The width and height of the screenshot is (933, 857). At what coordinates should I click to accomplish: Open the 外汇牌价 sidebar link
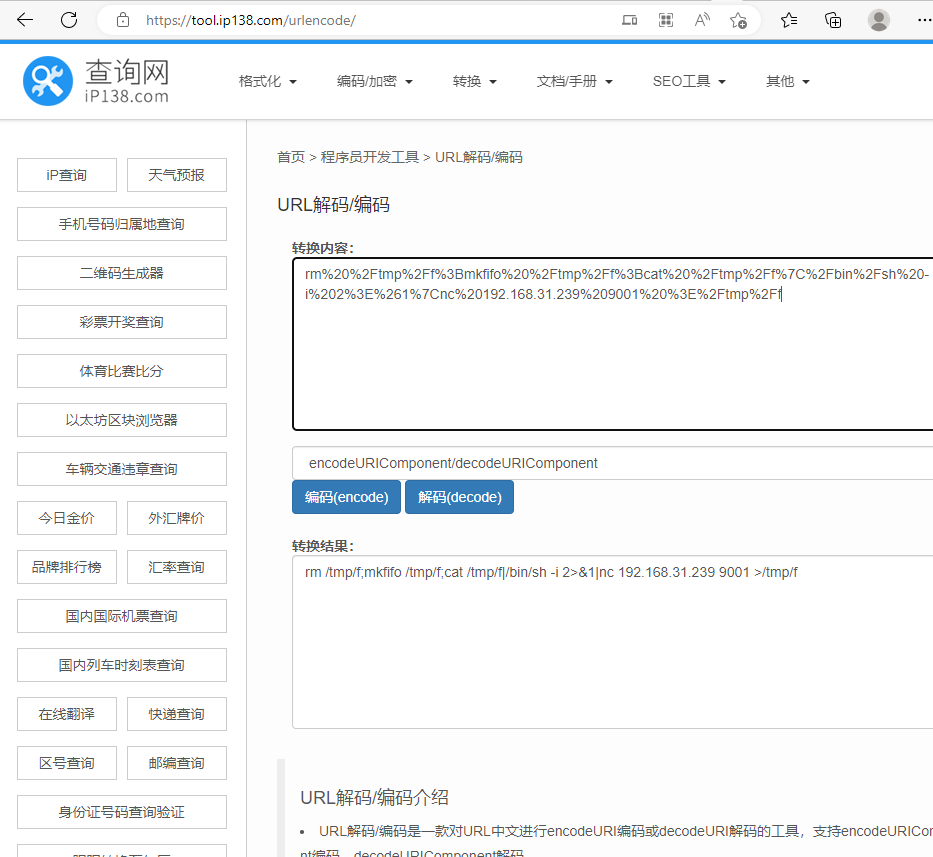177,518
